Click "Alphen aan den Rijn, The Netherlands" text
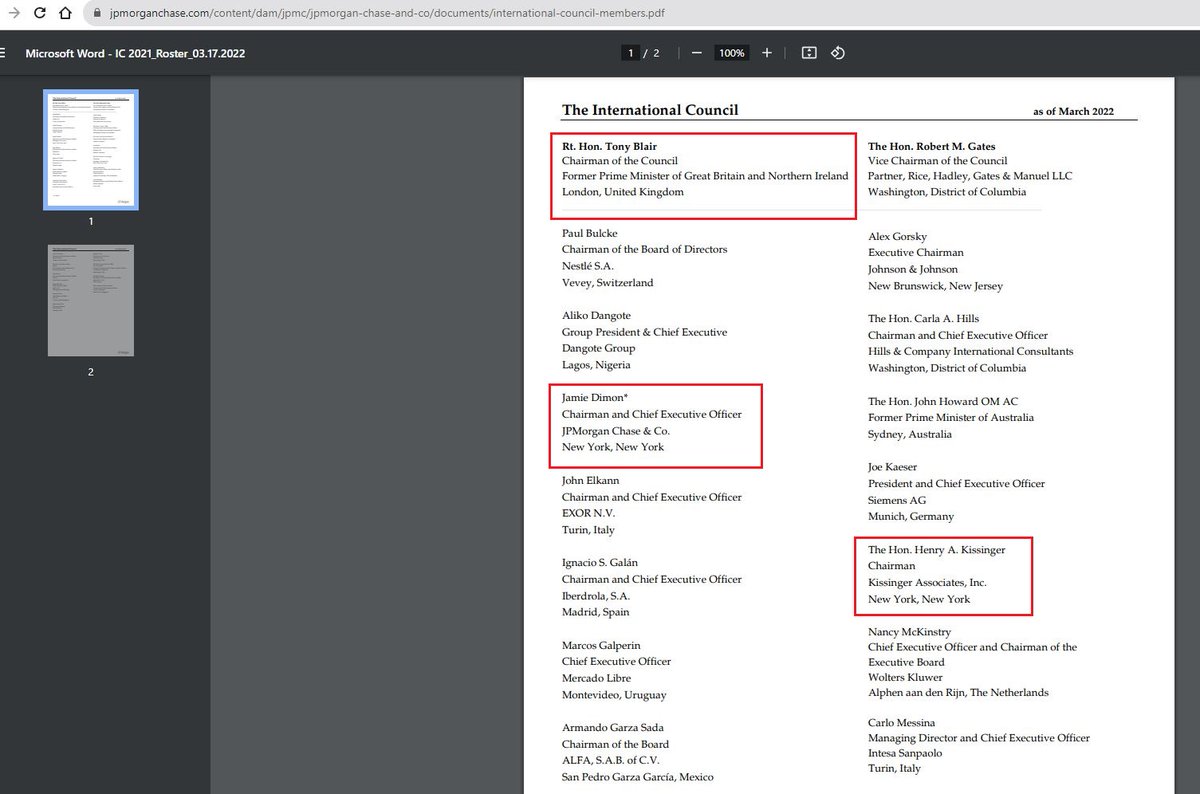The image size is (1200, 794). pyautogui.click(x=958, y=693)
